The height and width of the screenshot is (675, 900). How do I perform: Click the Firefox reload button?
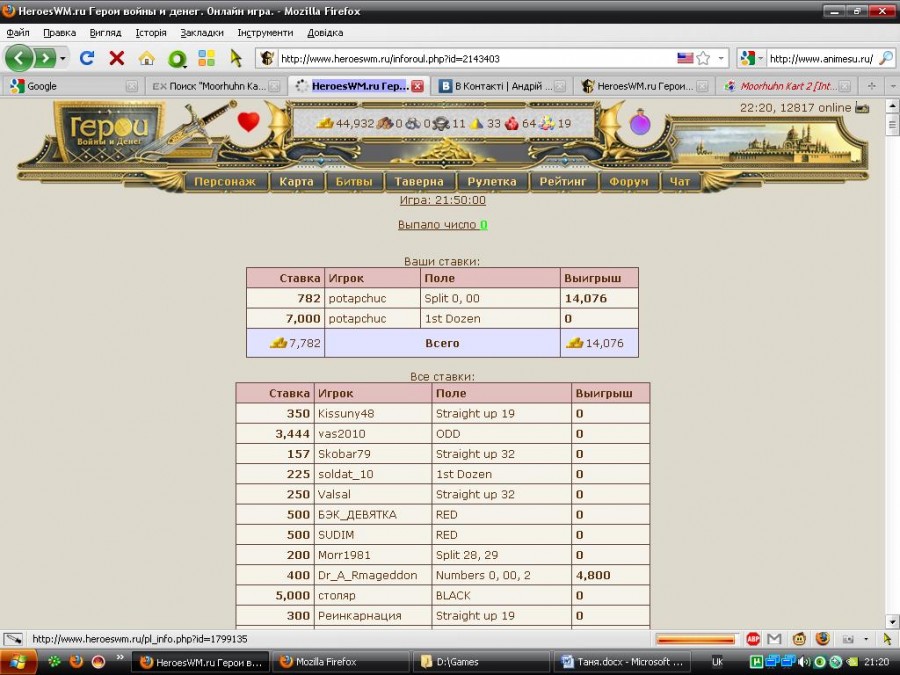[87, 58]
